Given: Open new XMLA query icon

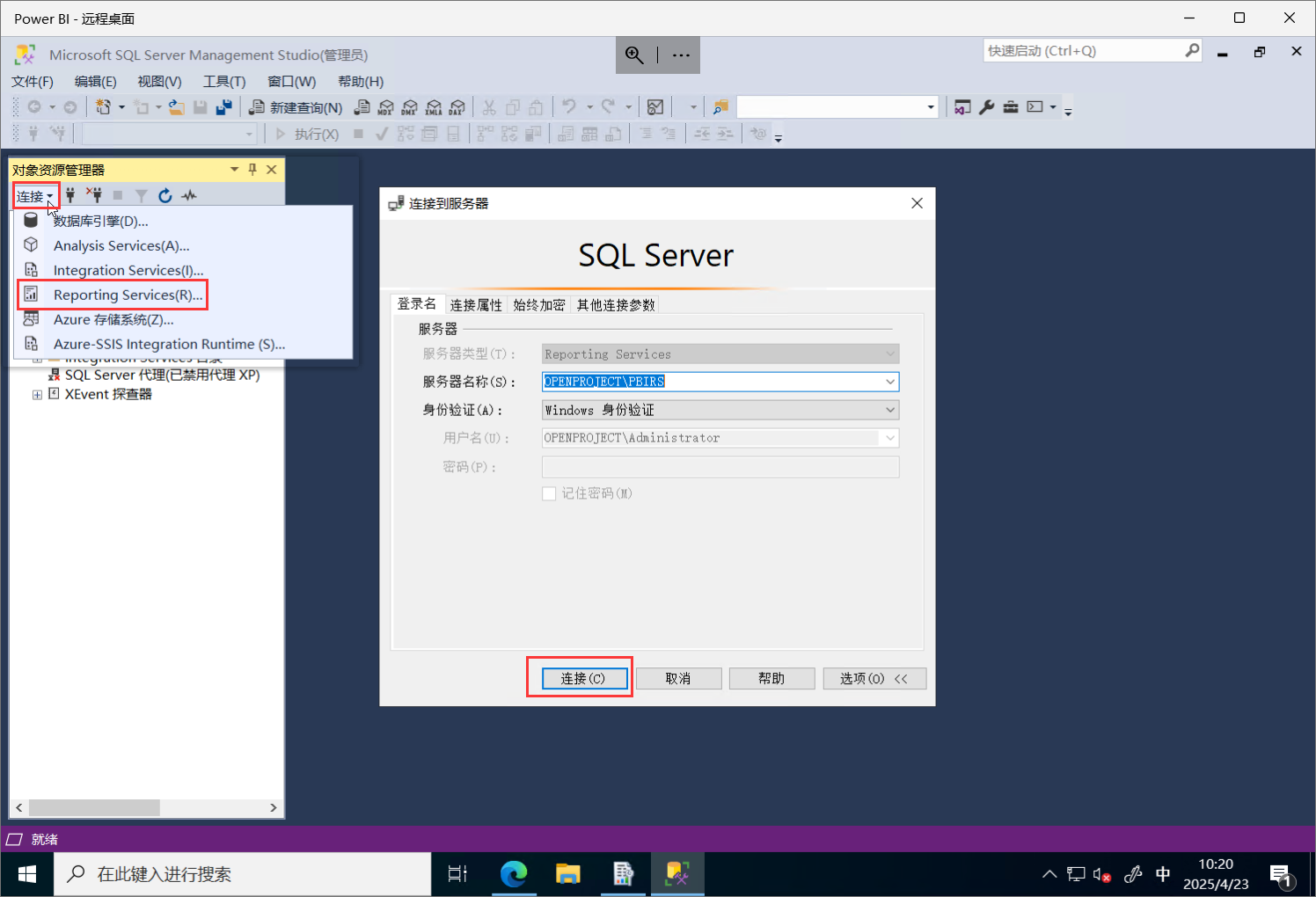Looking at the screenshot, I should [433, 107].
